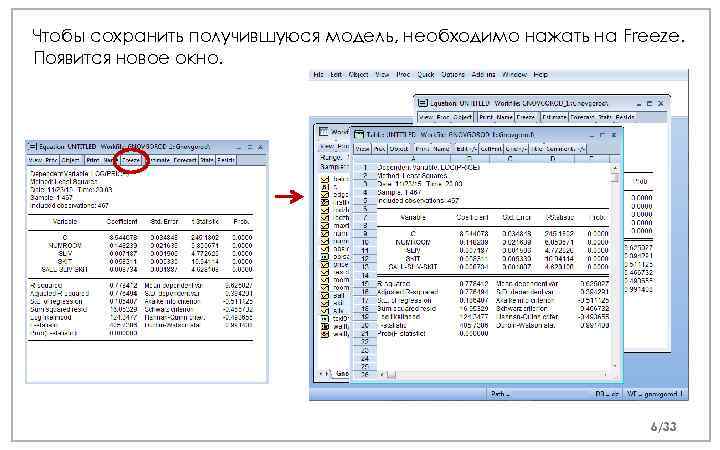Open the Options menu
The width and height of the screenshot is (720, 450).
coord(453,74)
